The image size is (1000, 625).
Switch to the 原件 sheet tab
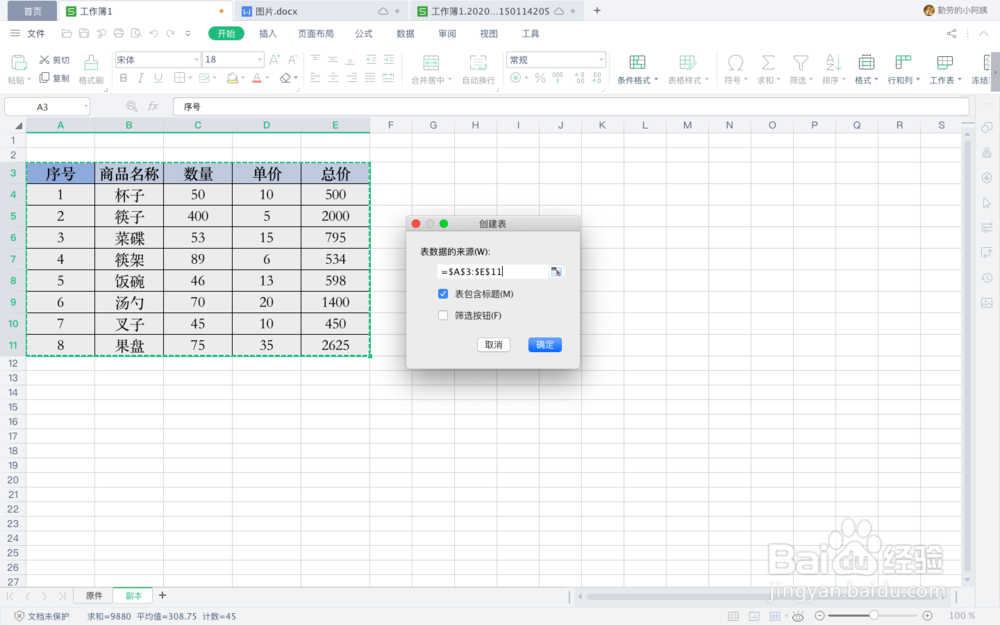(95, 594)
